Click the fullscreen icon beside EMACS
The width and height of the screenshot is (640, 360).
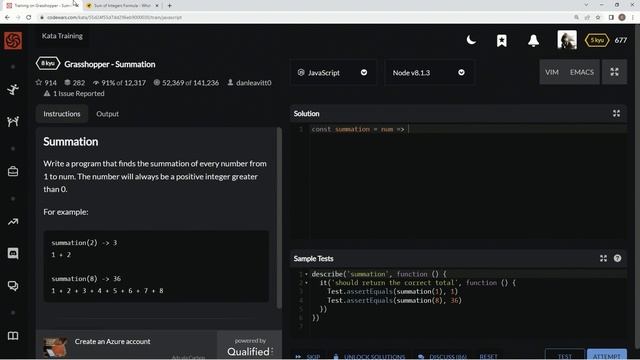click(x=614, y=72)
